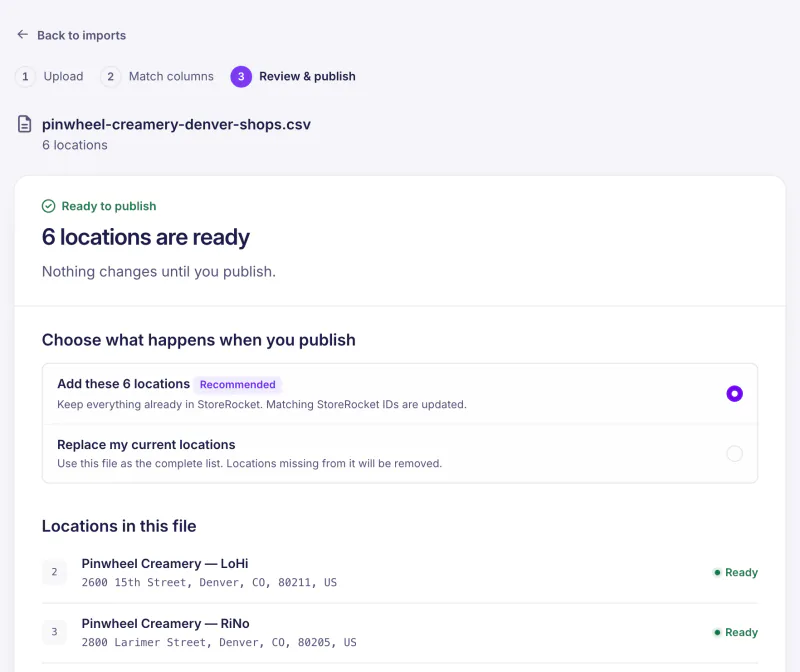Click green status dot on RiNo row
This screenshot has width=800, height=672.
[x=717, y=632]
